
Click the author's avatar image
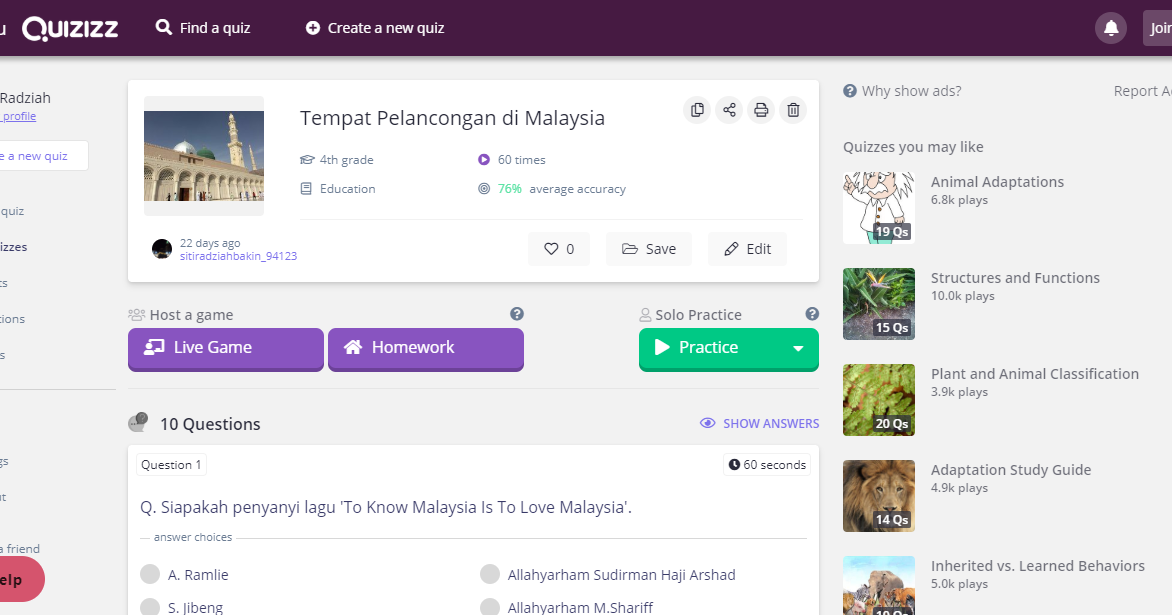tap(161, 249)
